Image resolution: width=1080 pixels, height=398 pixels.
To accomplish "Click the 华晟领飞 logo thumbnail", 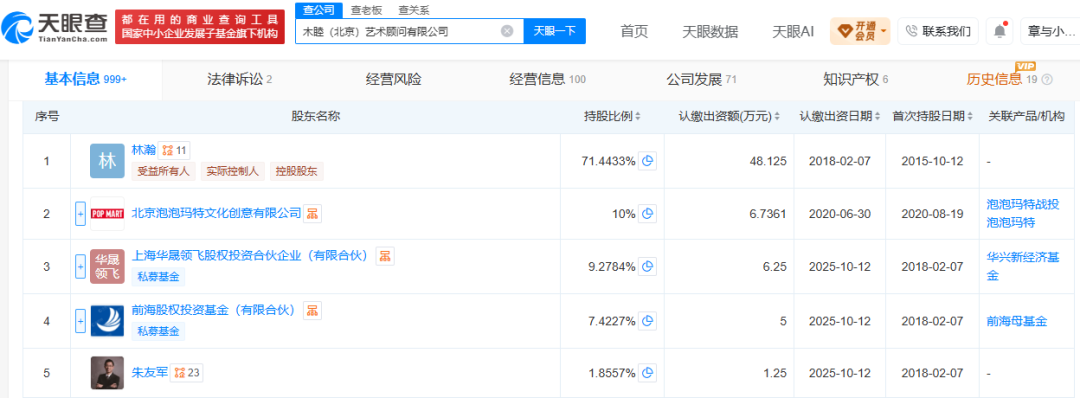I will tap(107, 267).
